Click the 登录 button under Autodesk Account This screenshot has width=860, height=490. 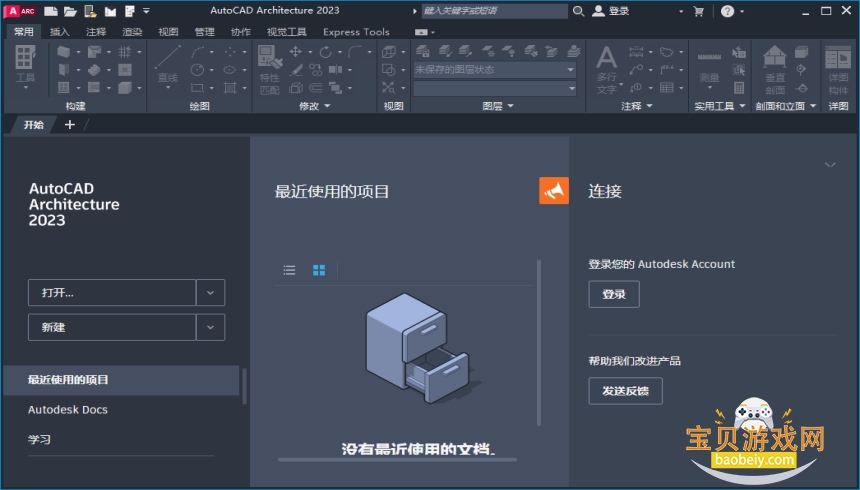click(x=614, y=294)
